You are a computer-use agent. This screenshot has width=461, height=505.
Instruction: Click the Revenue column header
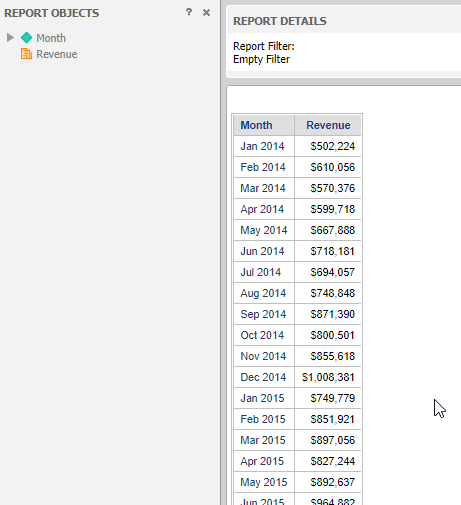pyautogui.click(x=328, y=125)
